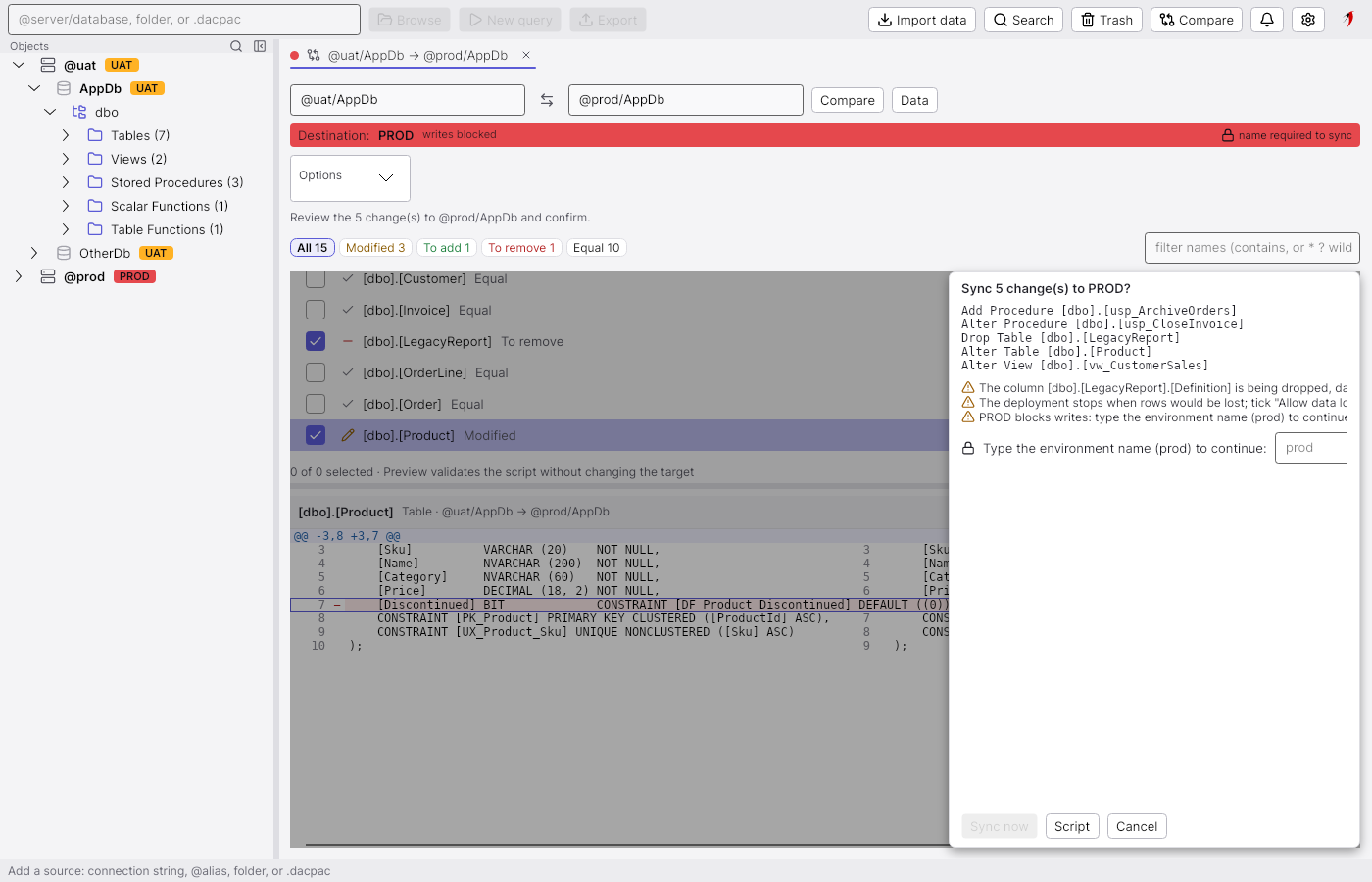This screenshot has width=1372, height=882.
Task: Click Cancel in the sync dialog
Action: click(1137, 826)
